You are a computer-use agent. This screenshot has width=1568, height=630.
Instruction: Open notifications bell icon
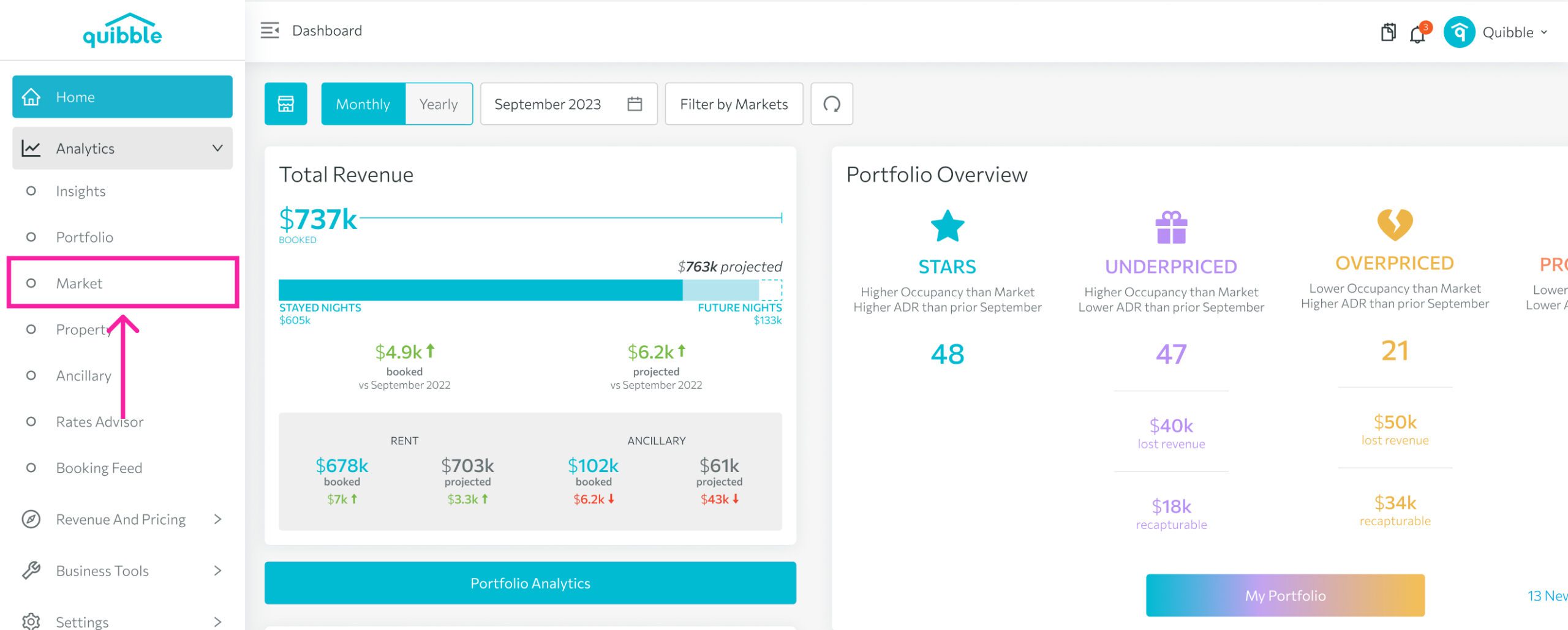(1418, 33)
